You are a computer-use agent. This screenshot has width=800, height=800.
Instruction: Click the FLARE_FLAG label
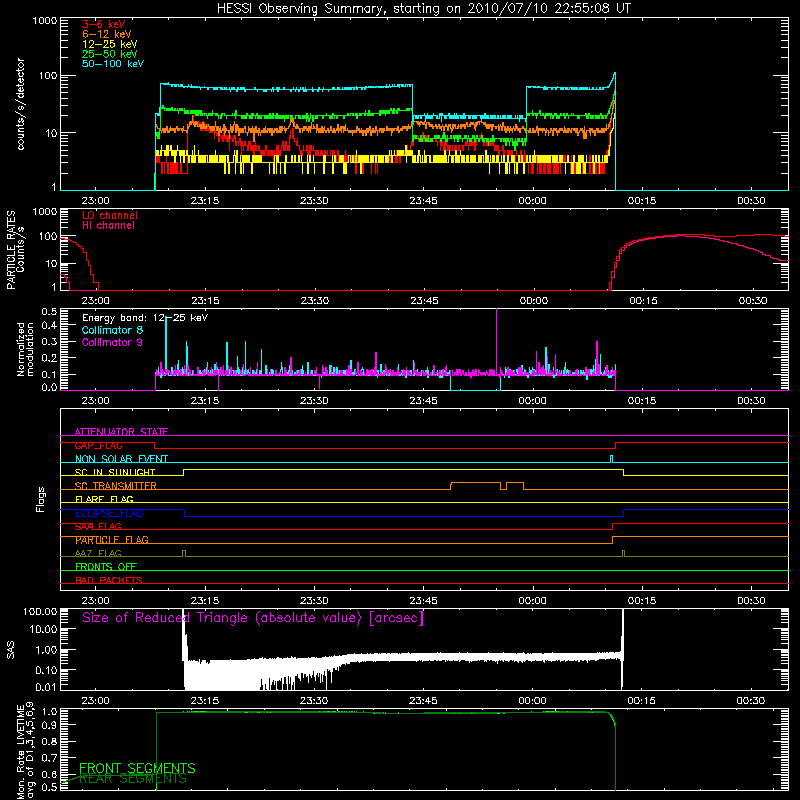104,499
